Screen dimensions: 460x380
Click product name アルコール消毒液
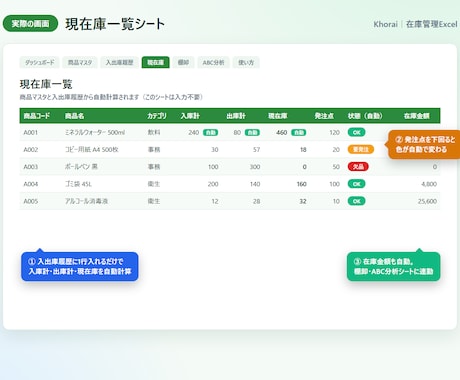click(86, 201)
